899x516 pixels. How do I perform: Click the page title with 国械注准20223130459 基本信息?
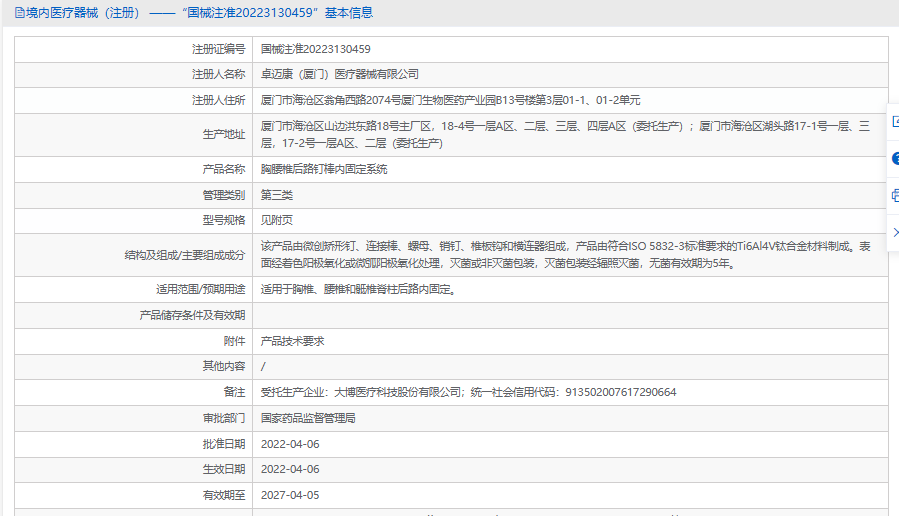[x=200, y=13]
